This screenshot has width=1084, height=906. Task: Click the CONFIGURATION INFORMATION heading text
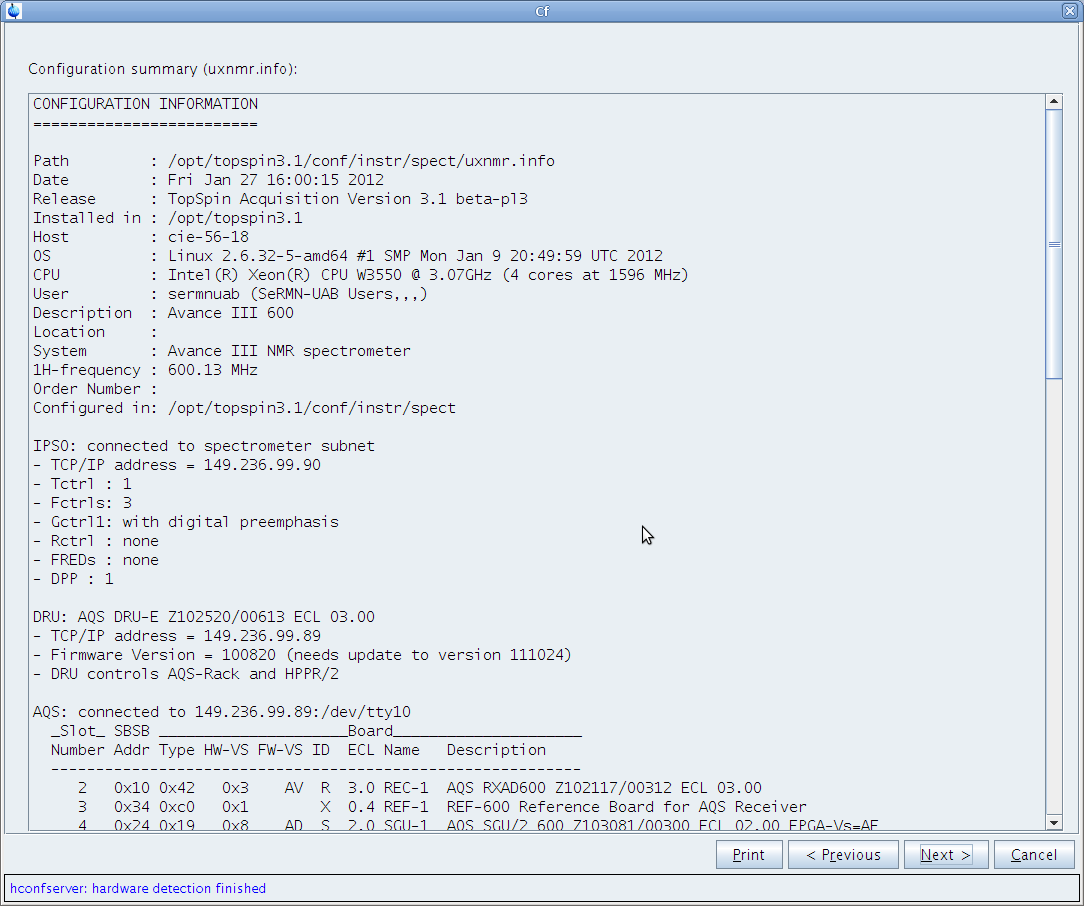(x=145, y=104)
